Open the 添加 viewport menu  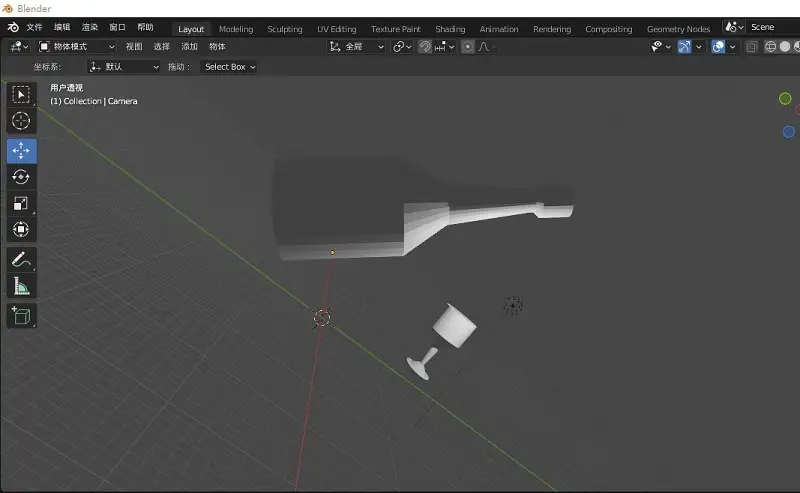(x=189, y=46)
